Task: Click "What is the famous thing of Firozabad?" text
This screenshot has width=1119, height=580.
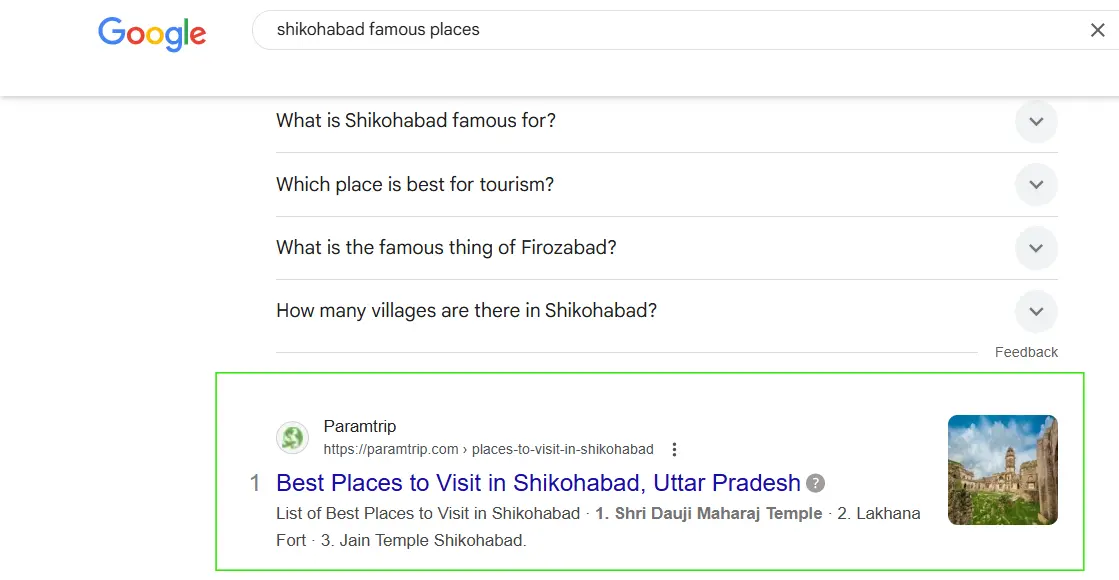Action: tap(446, 248)
